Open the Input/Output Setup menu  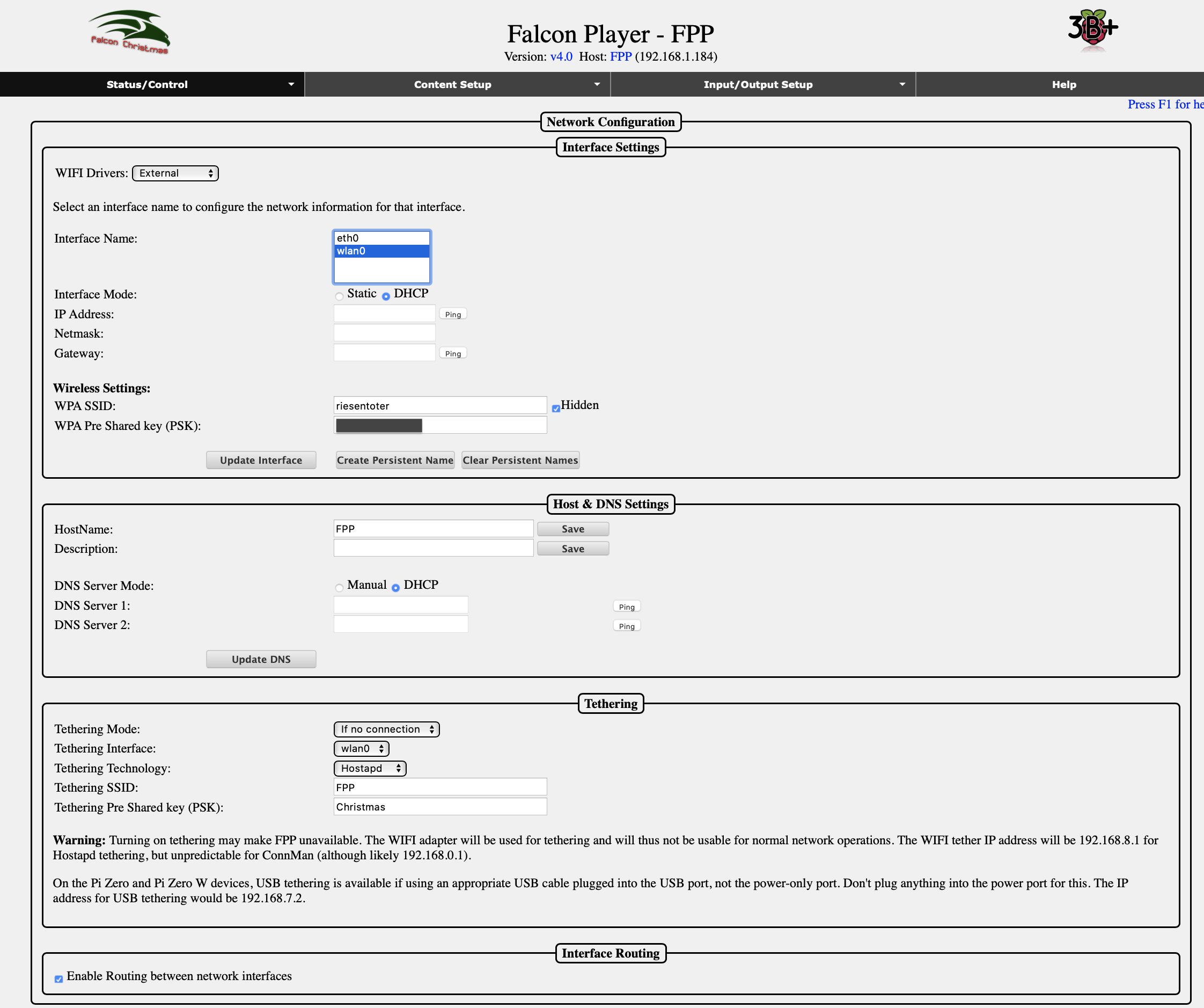point(763,84)
